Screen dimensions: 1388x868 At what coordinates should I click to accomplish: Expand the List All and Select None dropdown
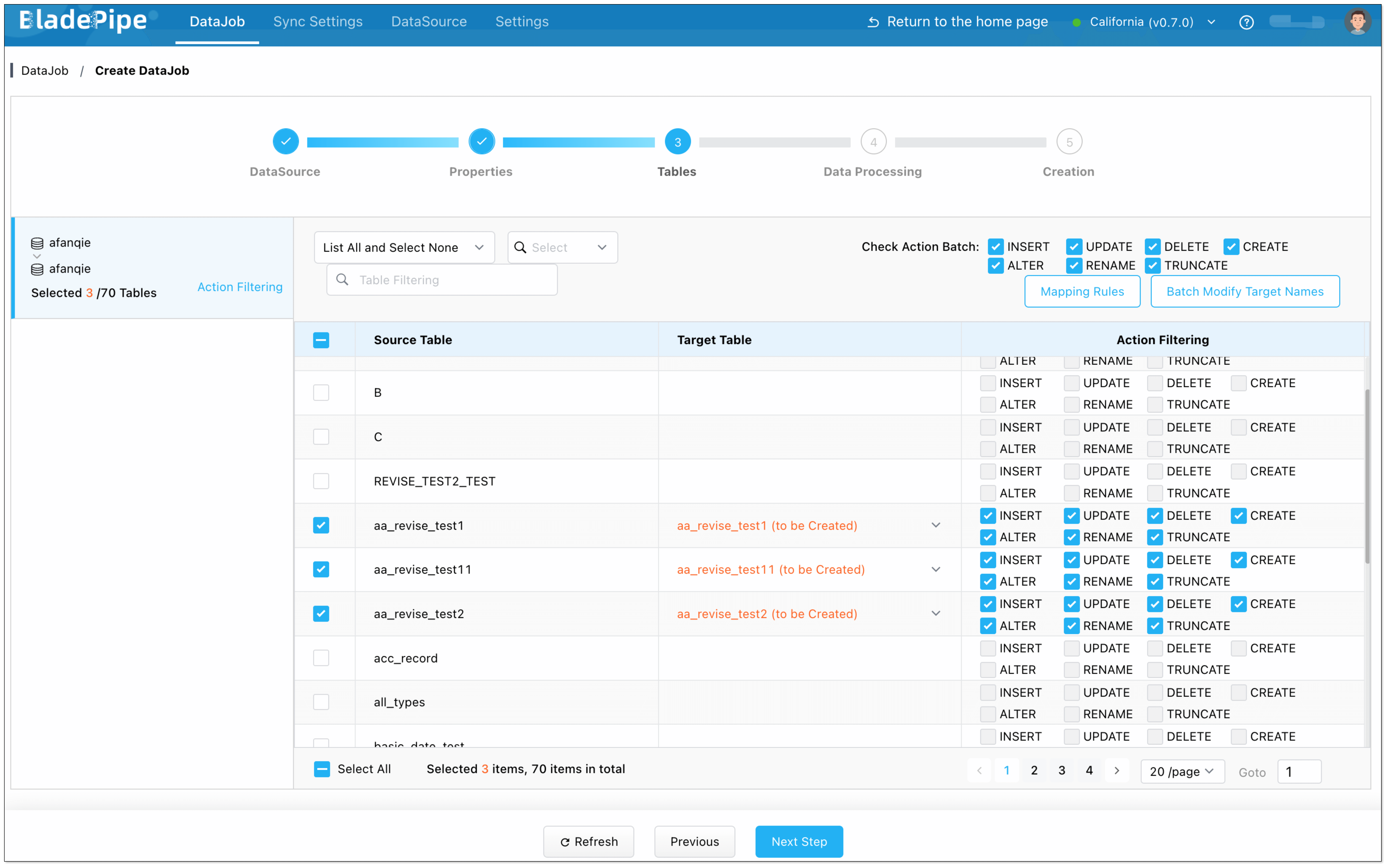(x=404, y=247)
